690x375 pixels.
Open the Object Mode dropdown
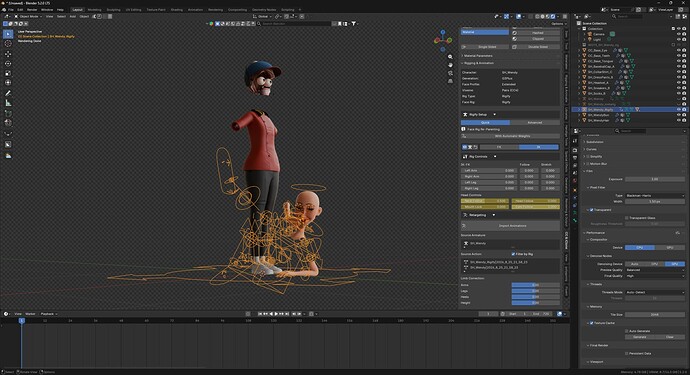click(29, 16)
